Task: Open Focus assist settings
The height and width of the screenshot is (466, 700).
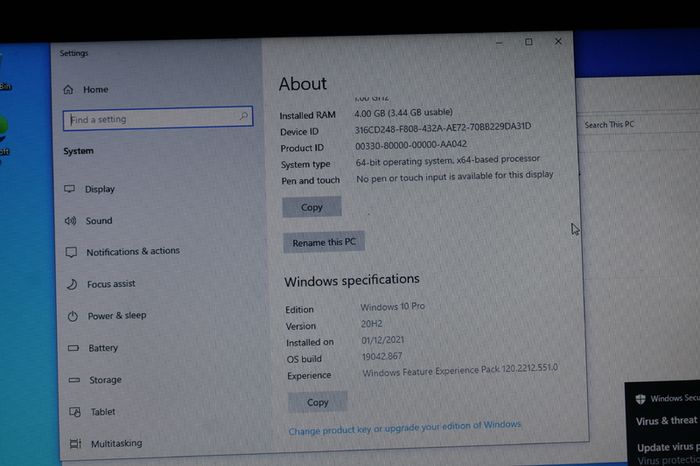Action: (111, 284)
